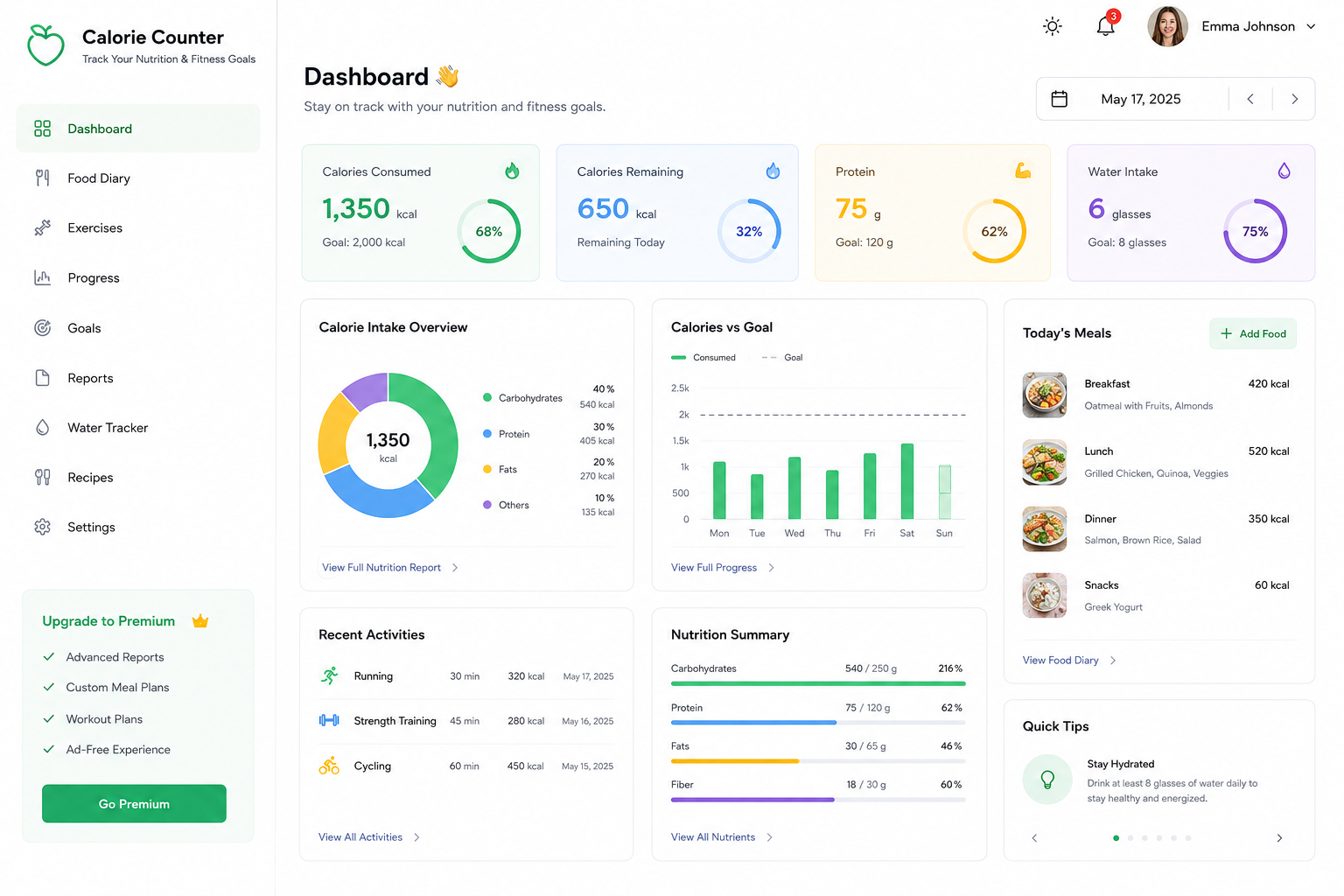Go to next date with right arrow
1344x896 pixels.
1294,99
